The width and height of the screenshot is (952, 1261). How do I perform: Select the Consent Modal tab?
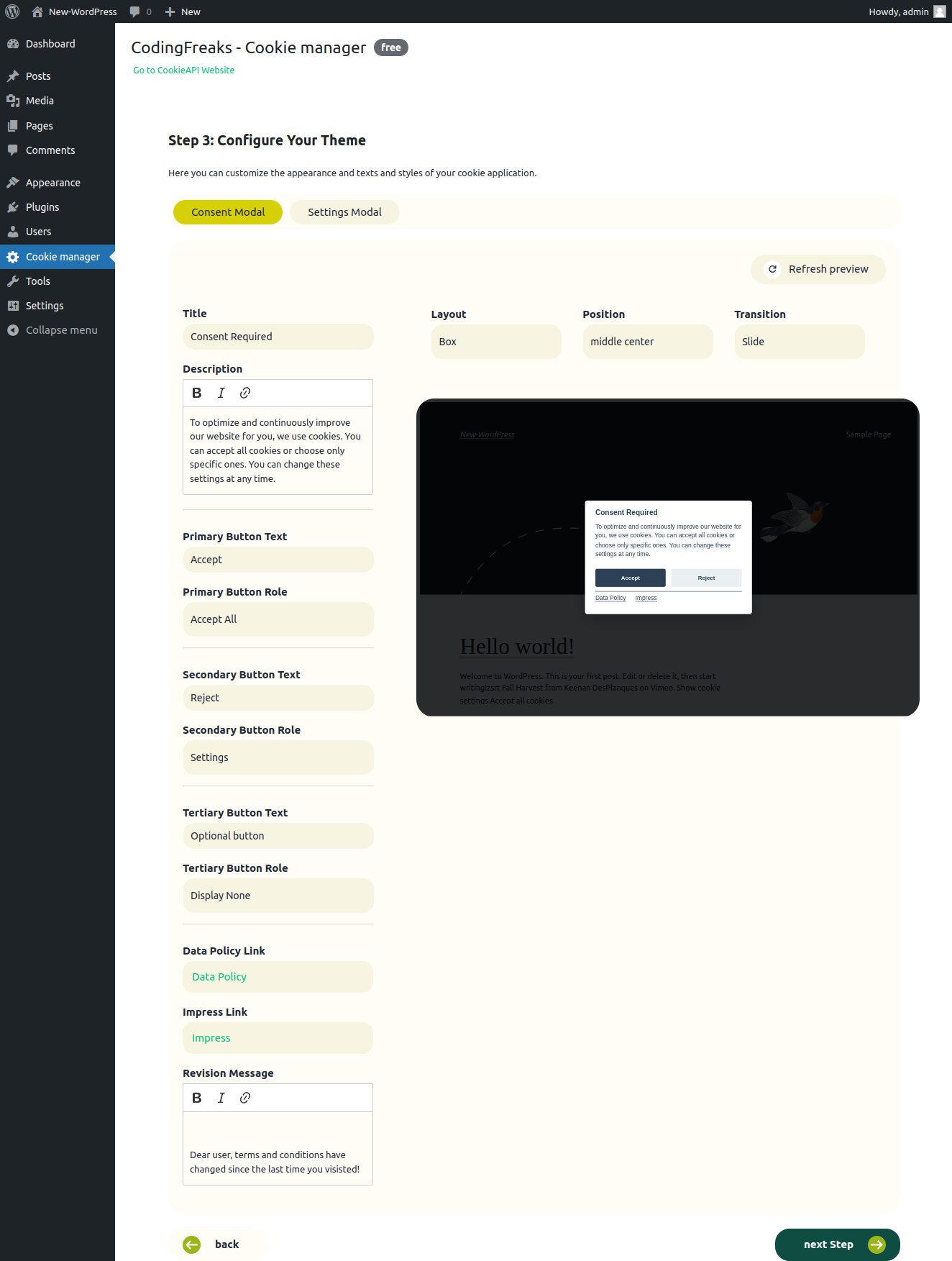coord(228,212)
